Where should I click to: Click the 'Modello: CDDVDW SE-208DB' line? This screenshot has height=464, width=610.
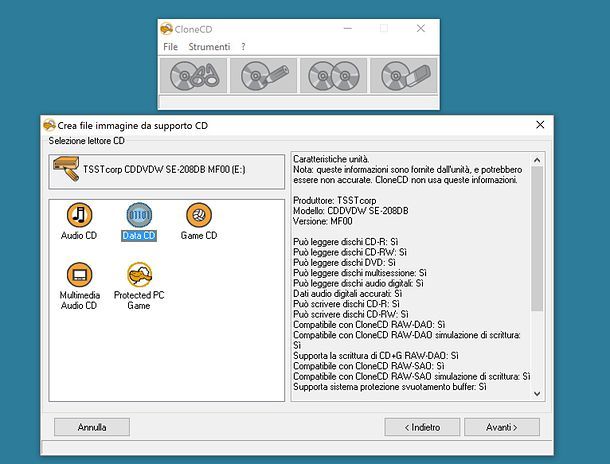(x=351, y=211)
